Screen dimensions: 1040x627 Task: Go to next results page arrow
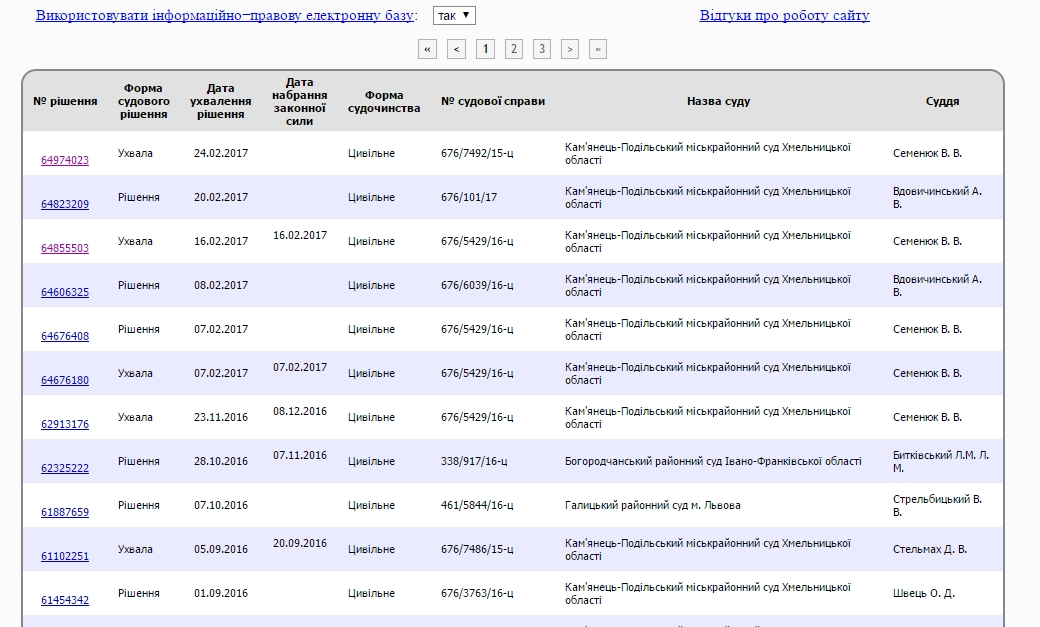click(x=570, y=49)
